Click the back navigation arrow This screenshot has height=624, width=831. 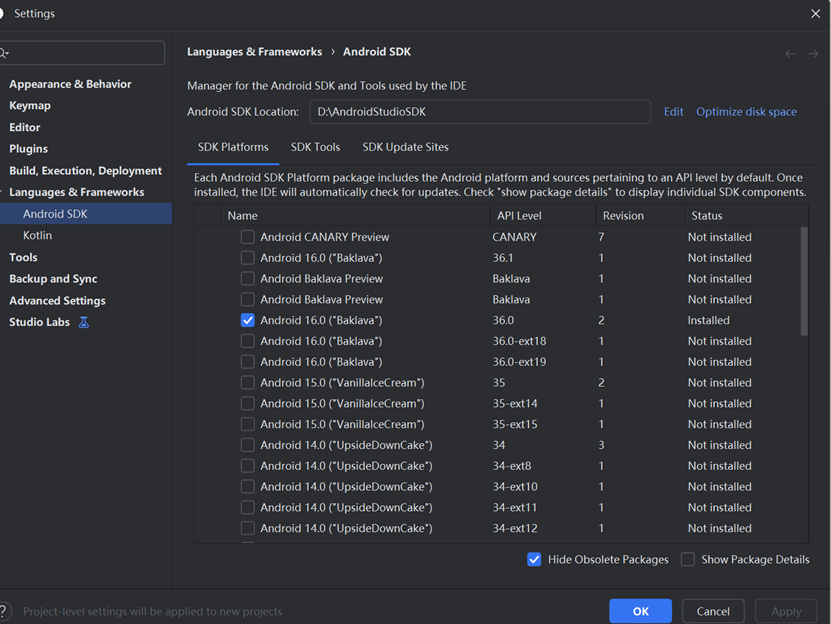[x=790, y=54]
